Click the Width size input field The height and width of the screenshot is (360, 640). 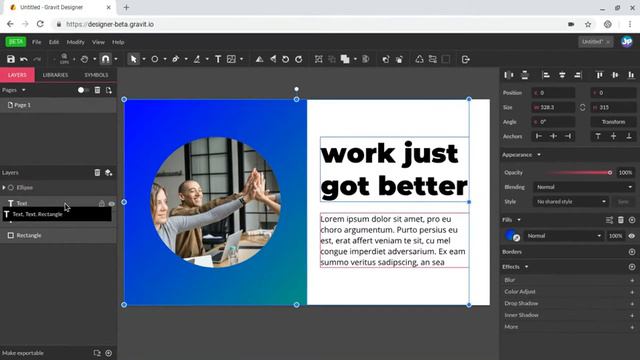553,107
